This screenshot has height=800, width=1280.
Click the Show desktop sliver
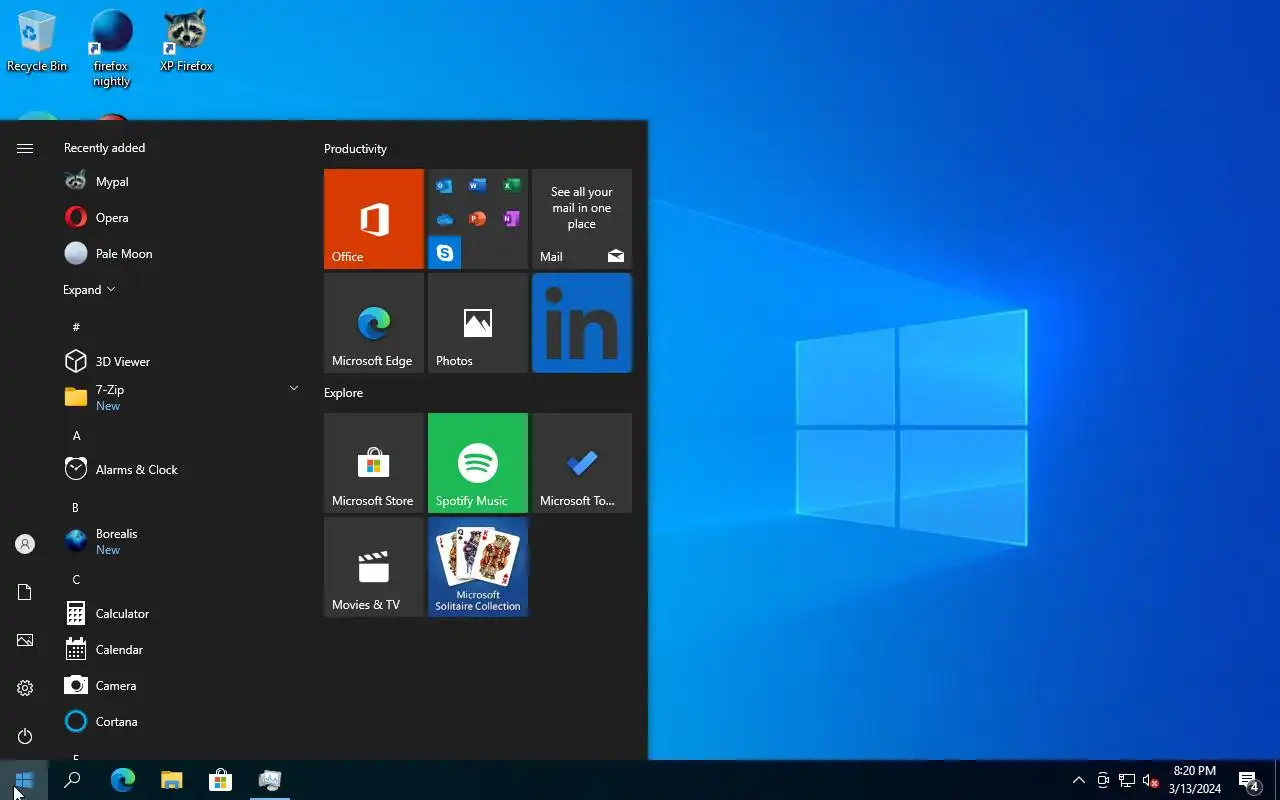click(x=1277, y=780)
